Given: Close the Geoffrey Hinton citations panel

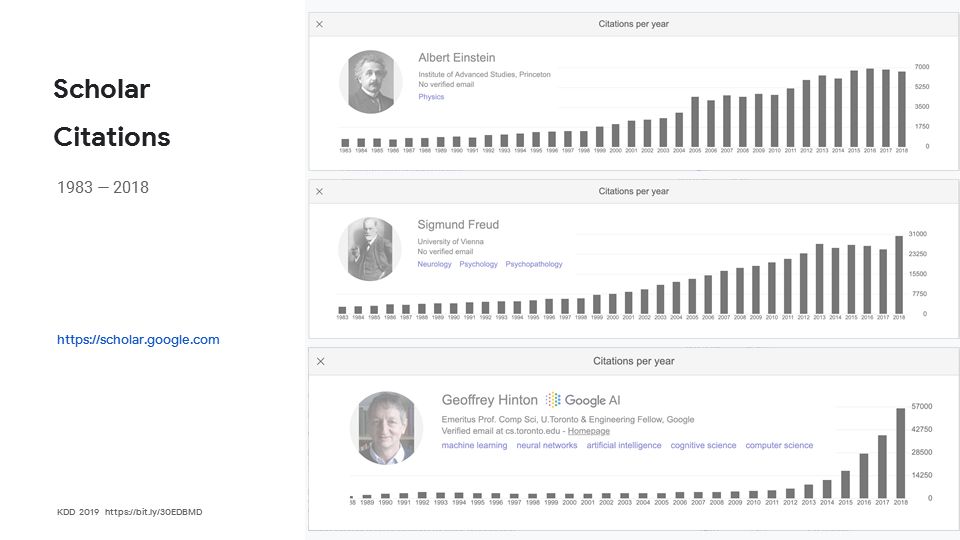Looking at the screenshot, I should [320, 361].
